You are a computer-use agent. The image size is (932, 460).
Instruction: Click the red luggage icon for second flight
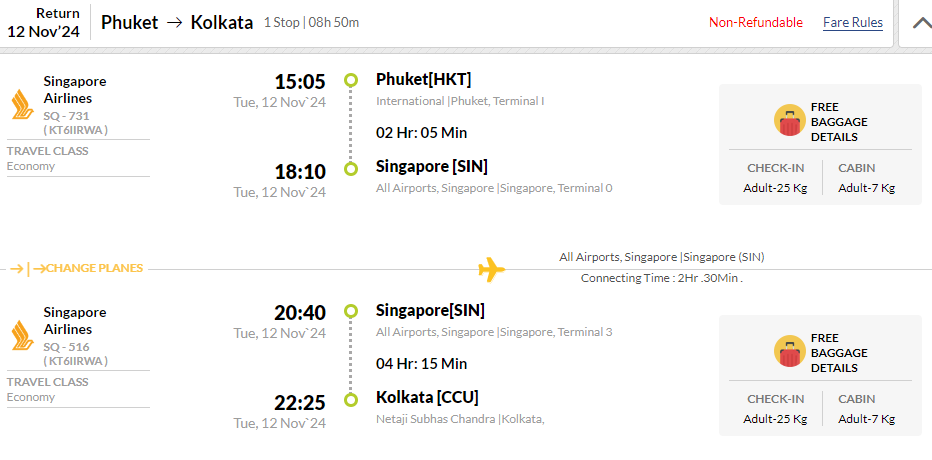789,351
